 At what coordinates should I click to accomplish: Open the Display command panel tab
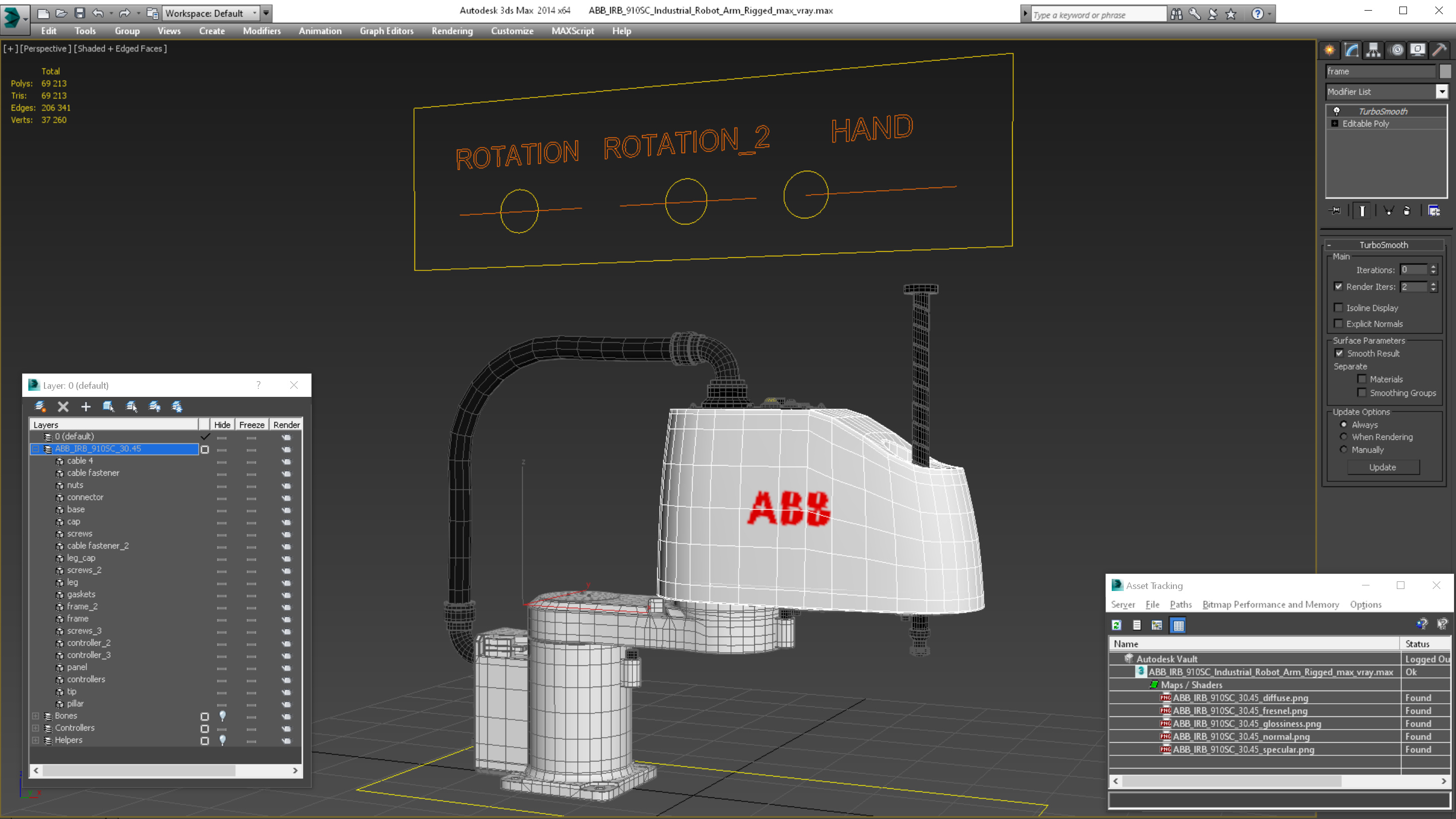pyautogui.click(x=1418, y=50)
